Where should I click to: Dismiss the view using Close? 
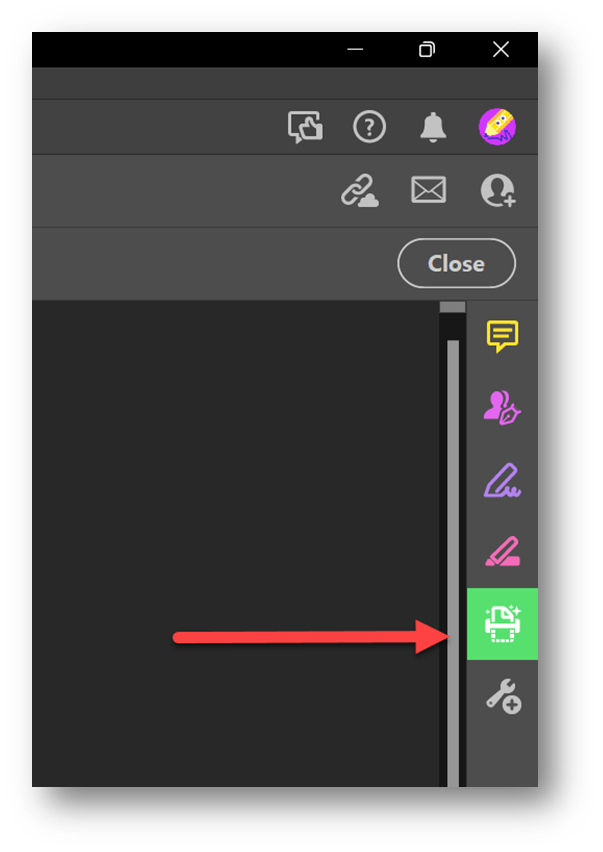(x=456, y=263)
